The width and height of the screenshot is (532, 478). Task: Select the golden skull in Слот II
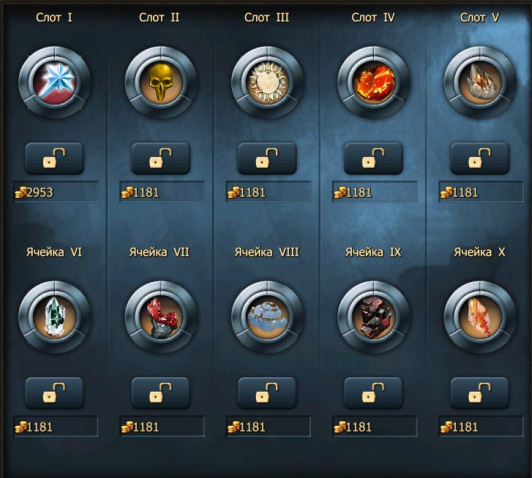click(x=160, y=83)
